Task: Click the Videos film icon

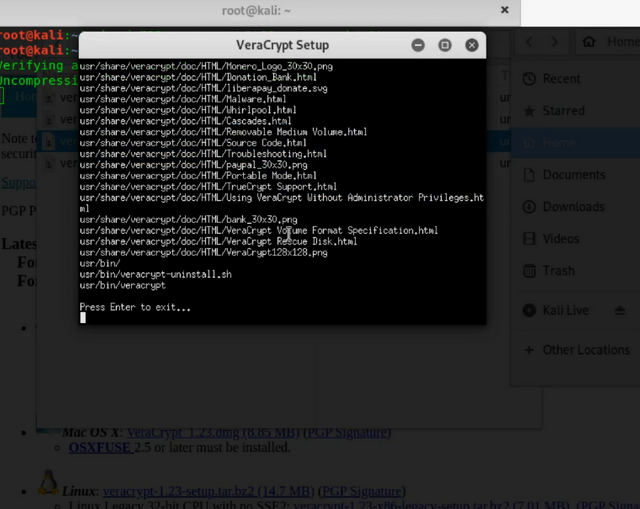Action: point(529,238)
